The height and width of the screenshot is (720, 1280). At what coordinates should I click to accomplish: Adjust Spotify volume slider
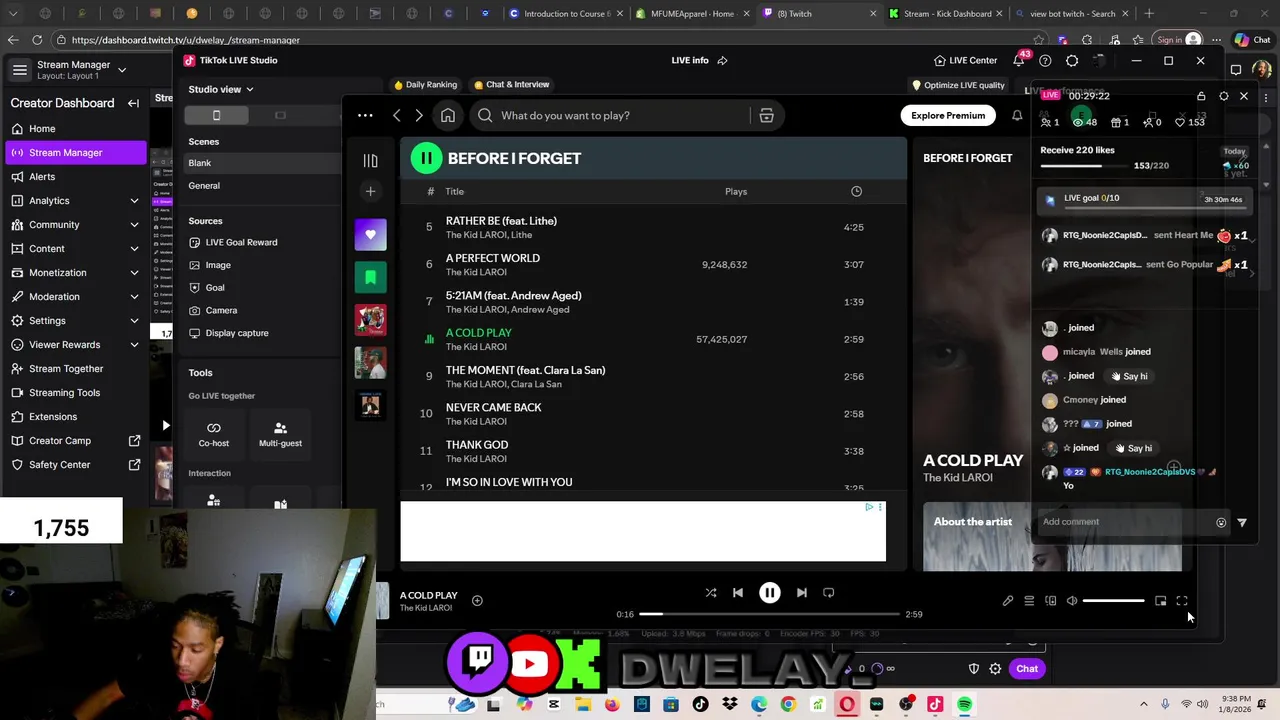1113,601
